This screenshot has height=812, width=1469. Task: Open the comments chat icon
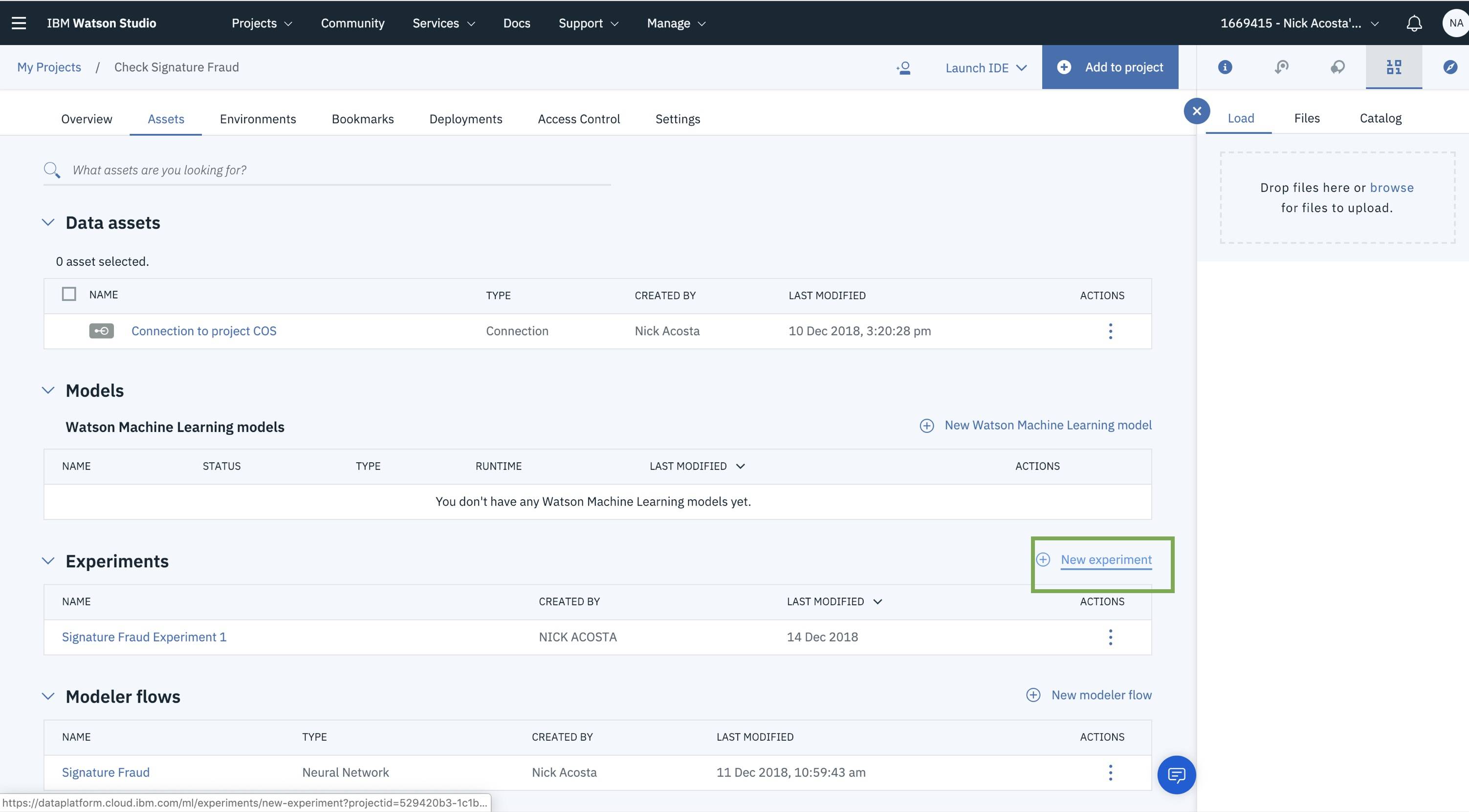click(1337, 67)
